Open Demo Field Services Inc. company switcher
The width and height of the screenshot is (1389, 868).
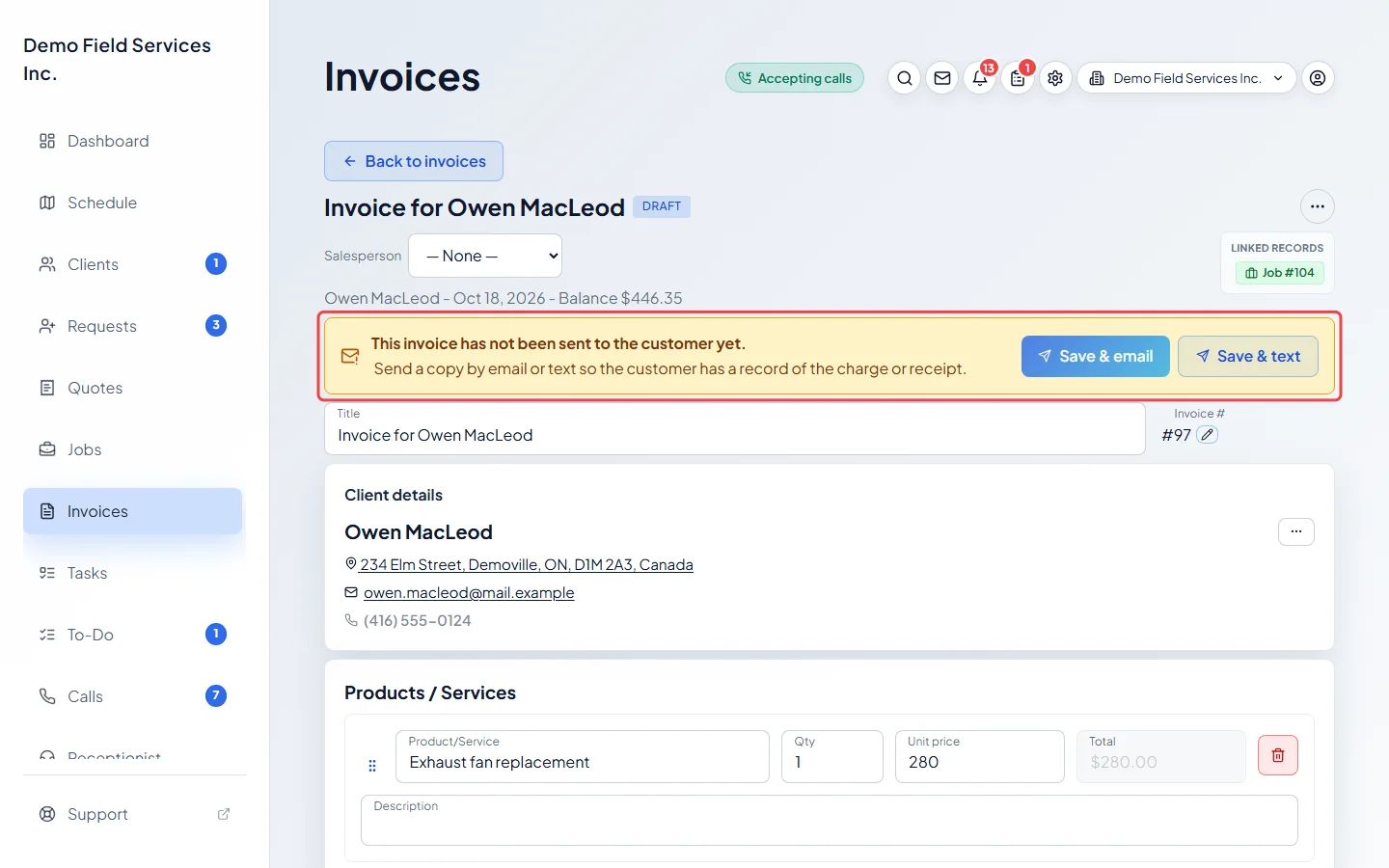coord(1186,78)
